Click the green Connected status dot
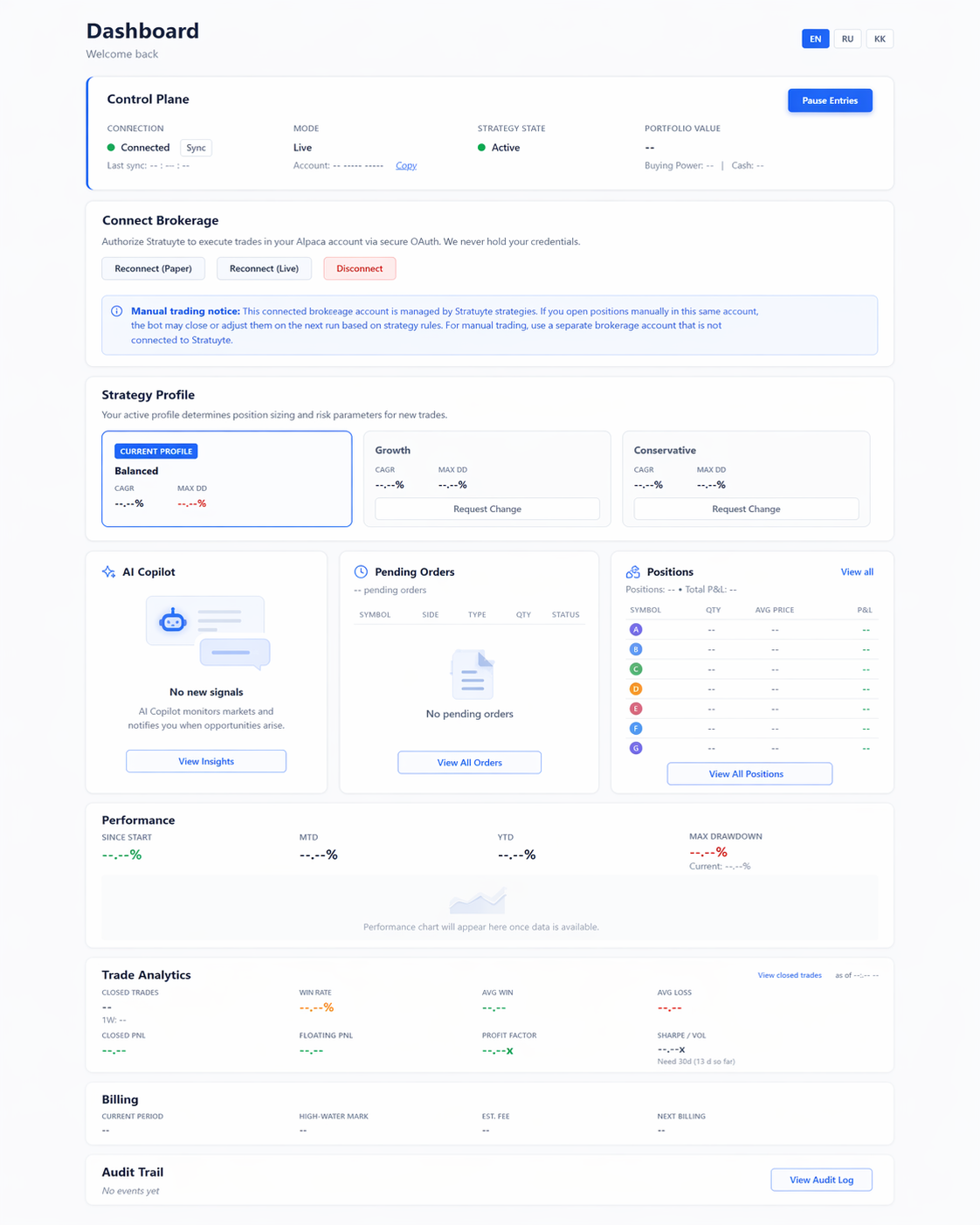Viewport: 980px width, 1225px height. tap(111, 148)
